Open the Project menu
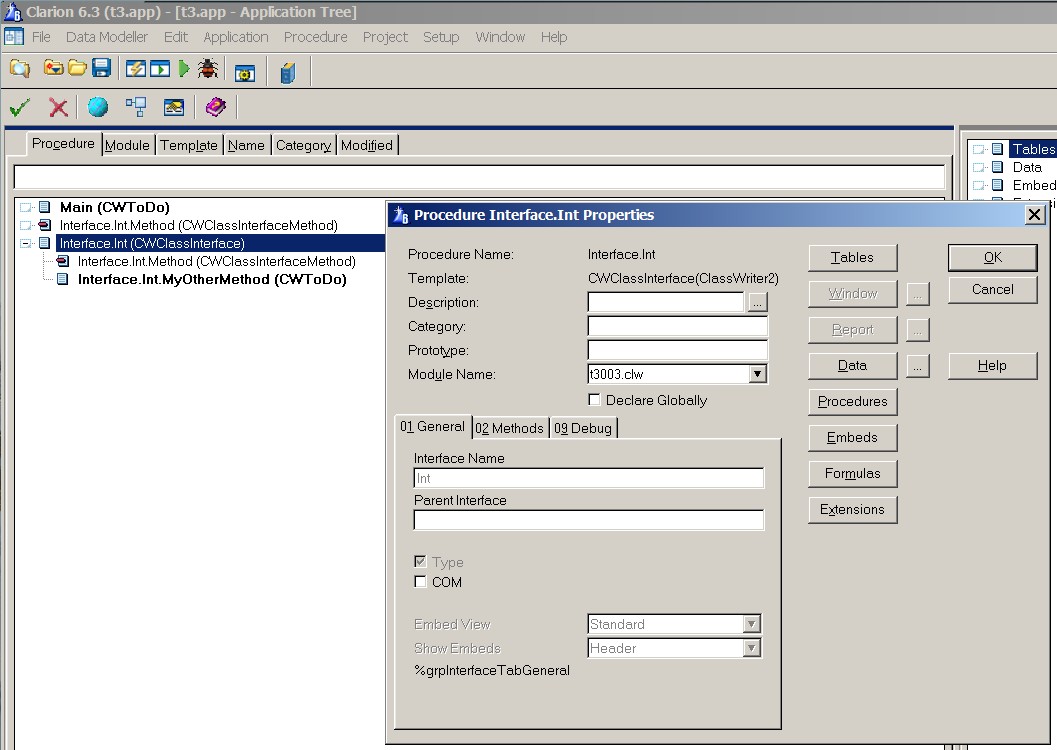The image size is (1057, 750). pyautogui.click(x=385, y=37)
